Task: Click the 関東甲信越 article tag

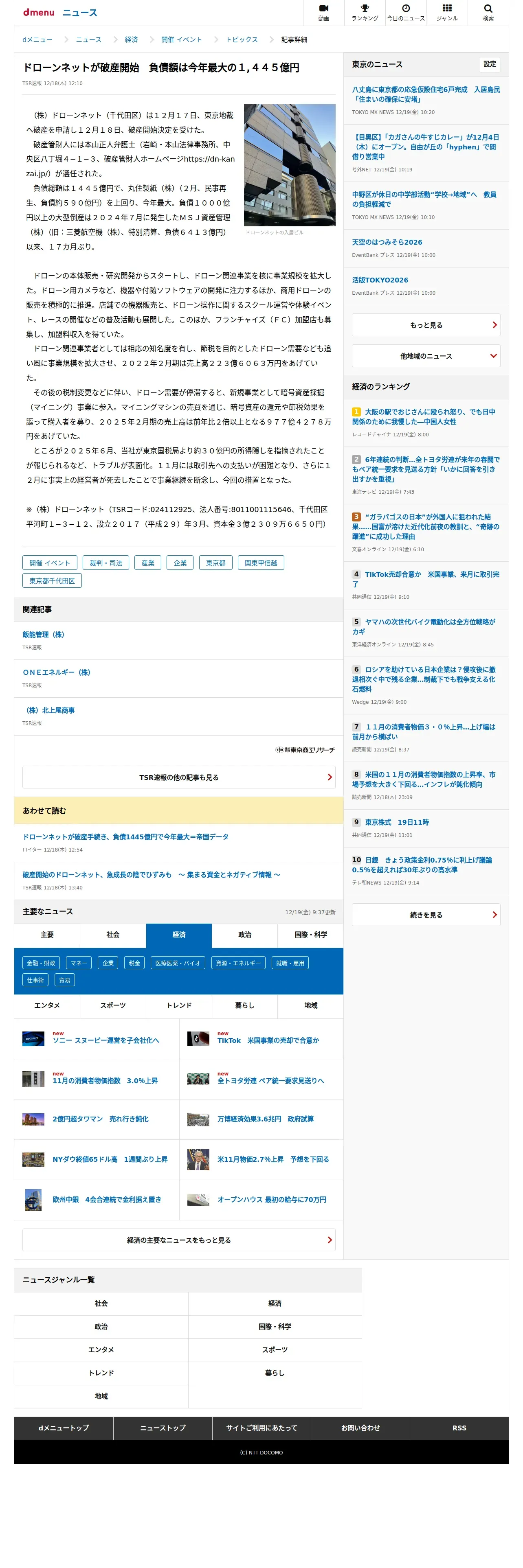Action: pos(261,563)
